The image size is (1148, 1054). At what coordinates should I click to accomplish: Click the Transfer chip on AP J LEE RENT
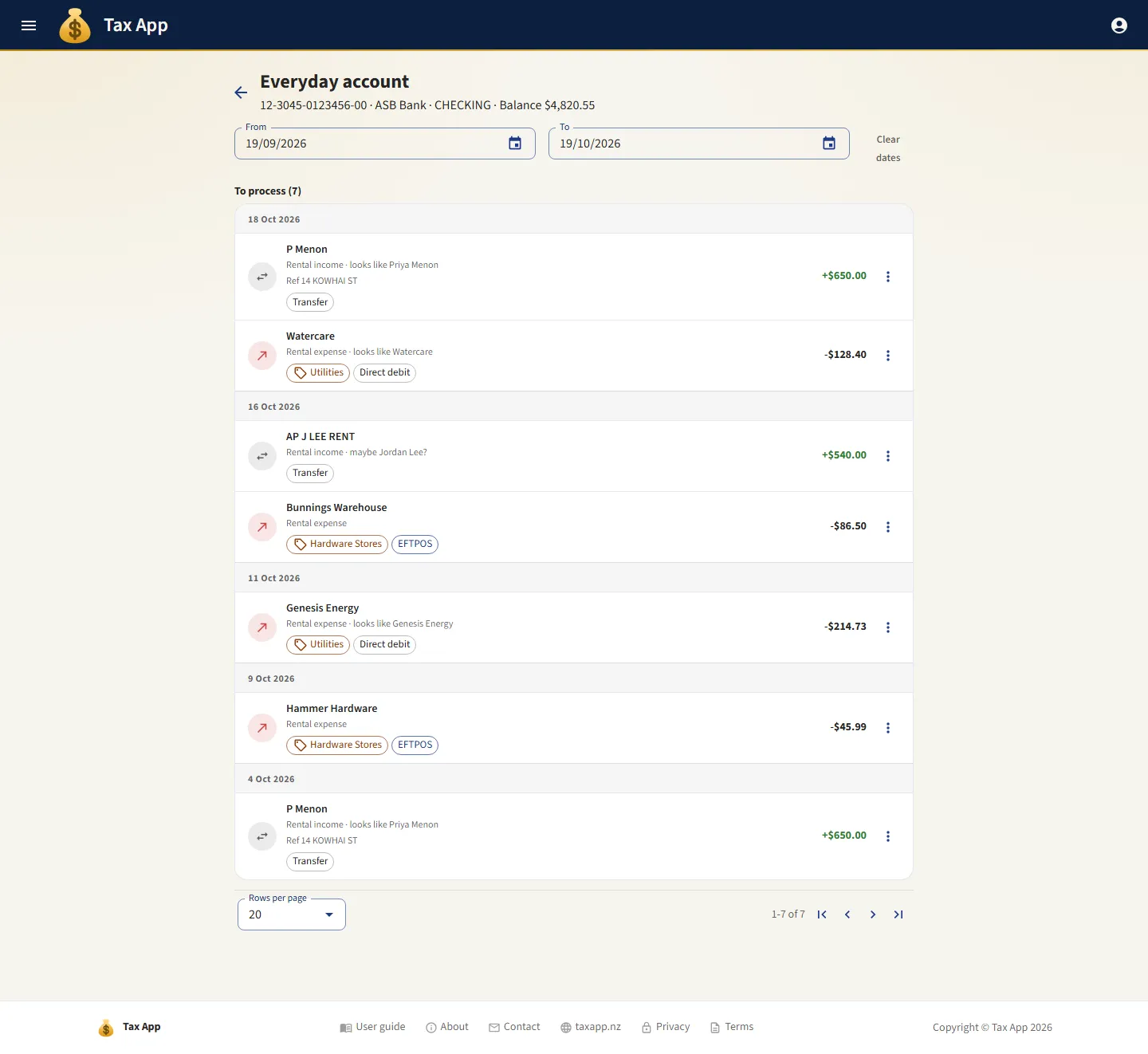pos(310,473)
